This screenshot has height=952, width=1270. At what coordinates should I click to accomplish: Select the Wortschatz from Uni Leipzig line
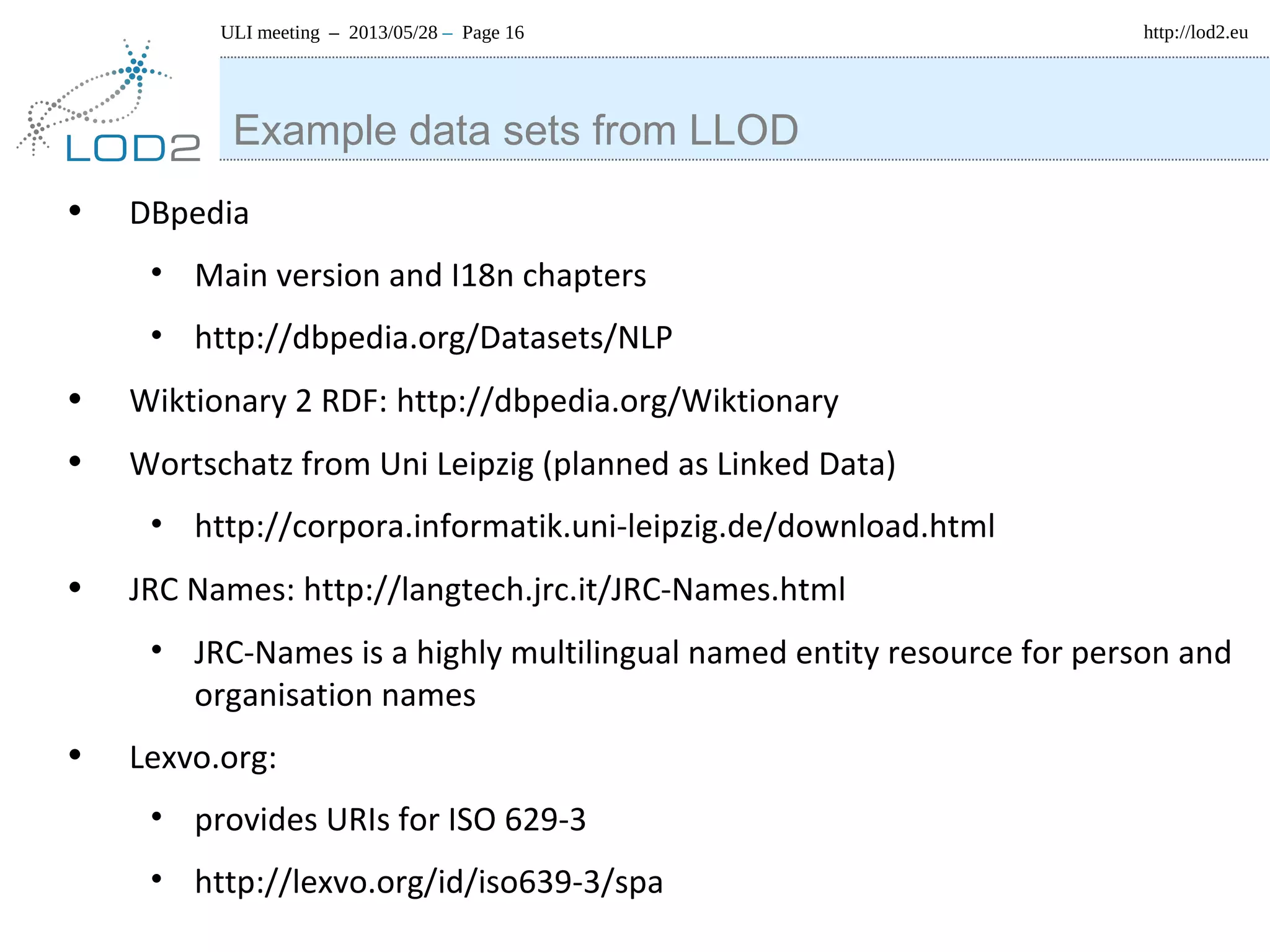512,464
